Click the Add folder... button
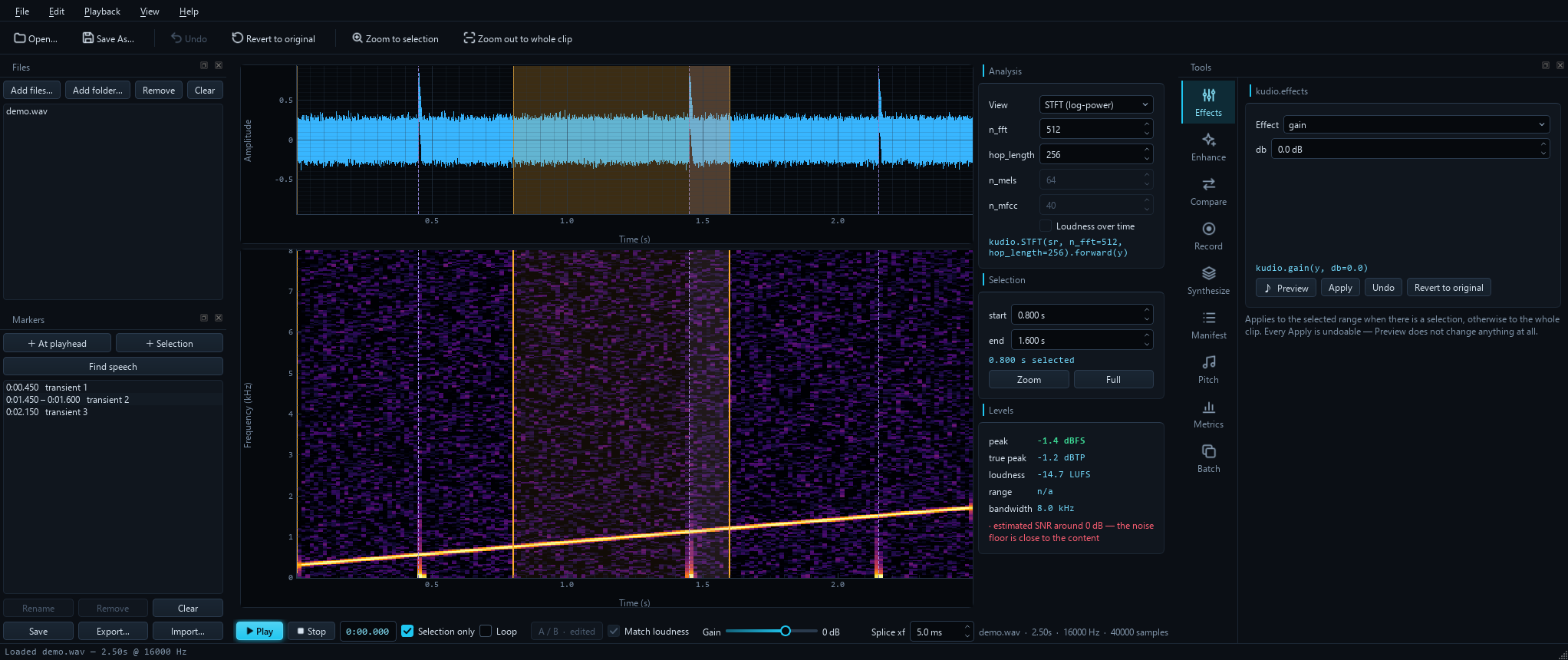The width and height of the screenshot is (1568, 660). click(97, 90)
